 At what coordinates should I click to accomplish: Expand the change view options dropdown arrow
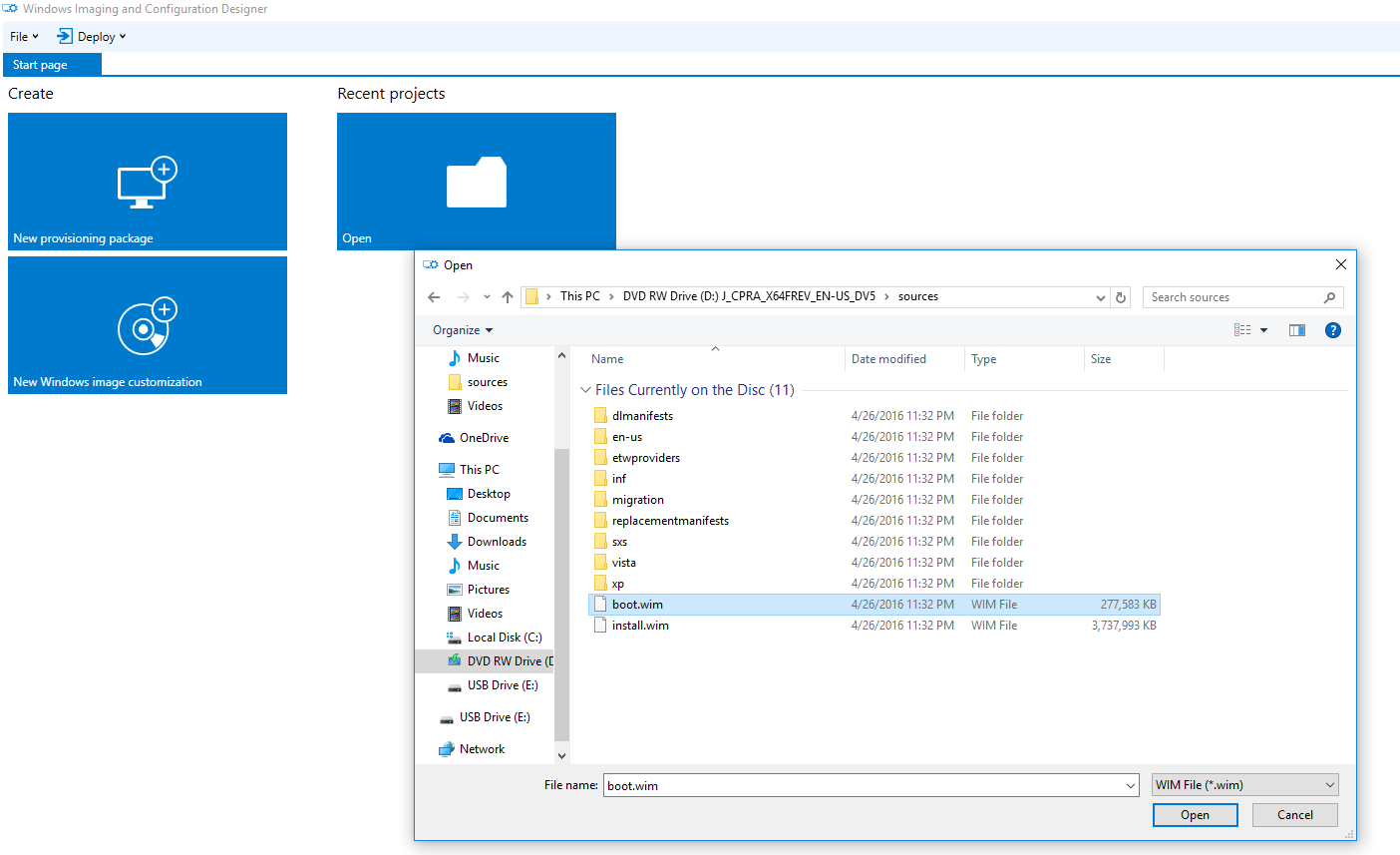click(x=1263, y=330)
